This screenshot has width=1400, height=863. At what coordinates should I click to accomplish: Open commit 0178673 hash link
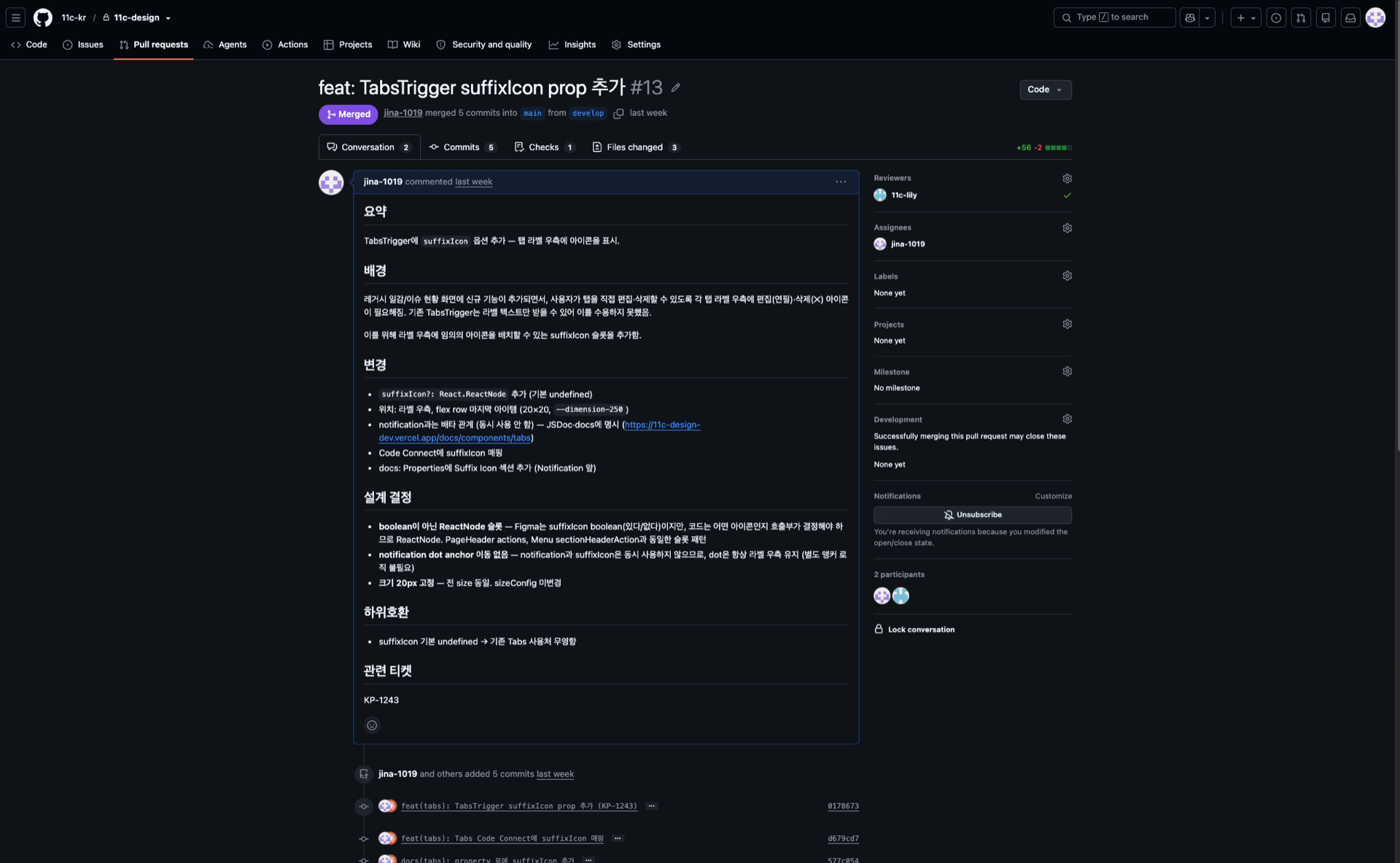pyautogui.click(x=843, y=806)
